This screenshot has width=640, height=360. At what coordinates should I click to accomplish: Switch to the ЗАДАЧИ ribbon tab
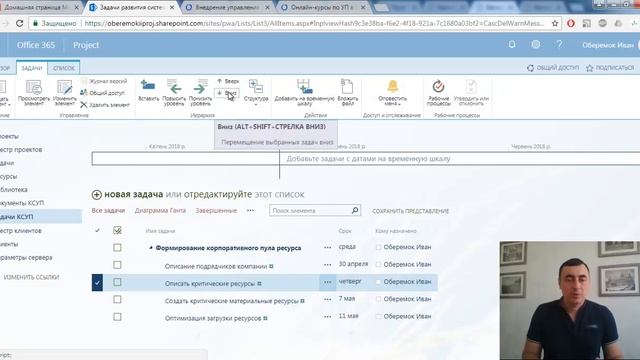pyautogui.click(x=32, y=68)
